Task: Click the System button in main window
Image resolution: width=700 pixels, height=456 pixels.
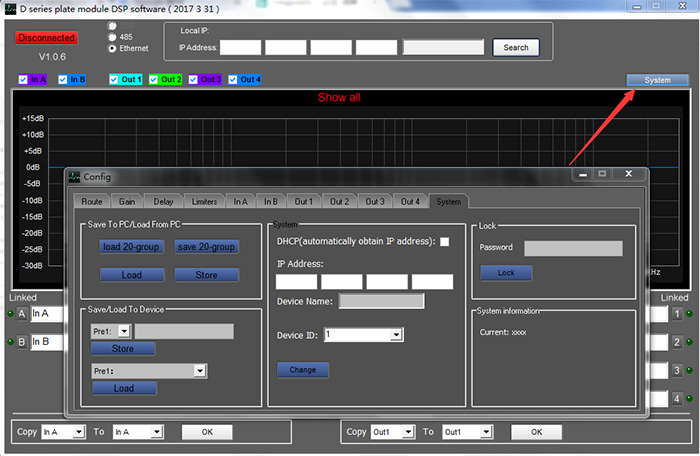Action: pyautogui.click(x=658, y=80)
